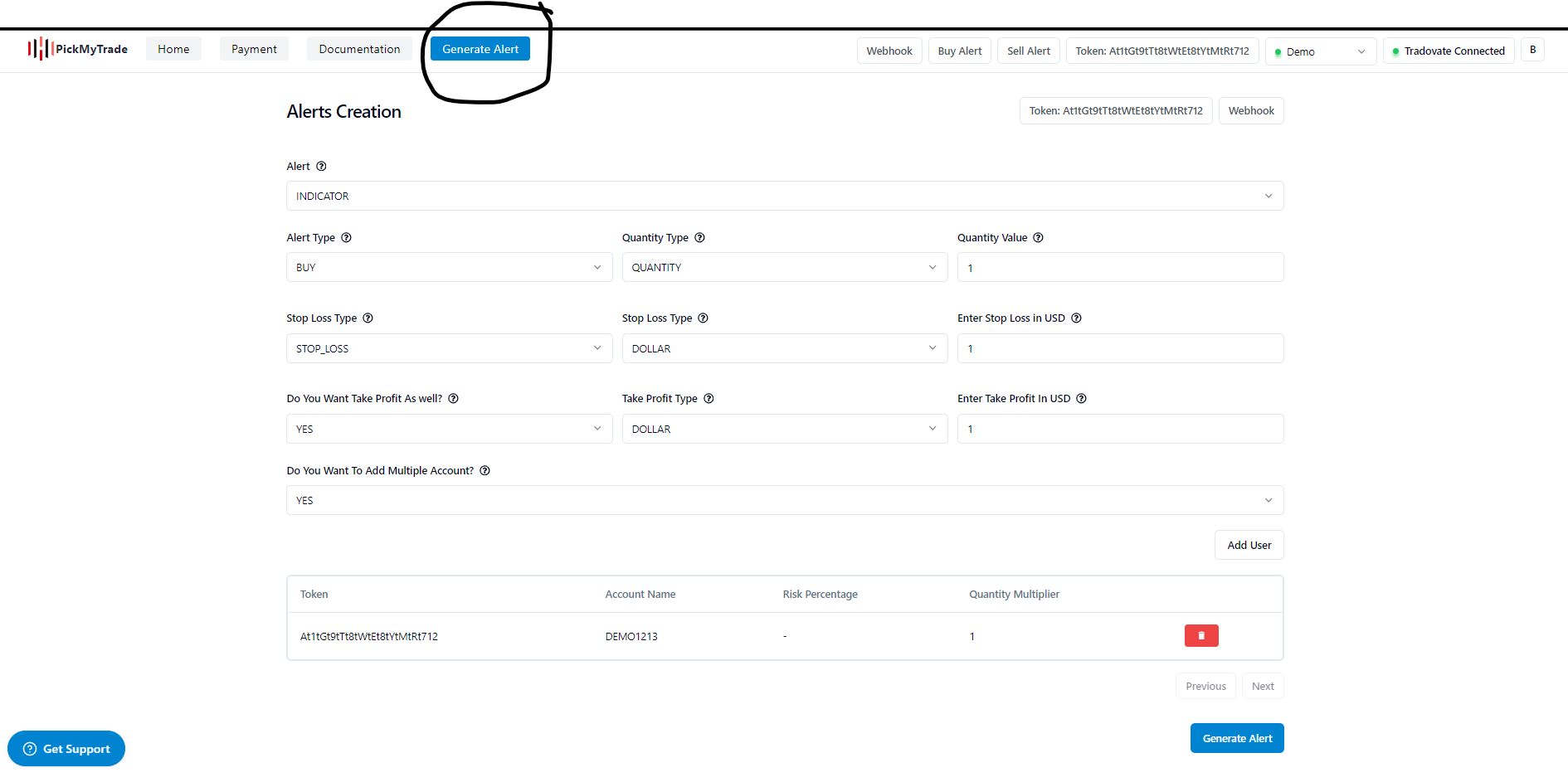Open the Payment page
The height and width of the screenshot is (782, 1568).
click(x=254, y=49)
